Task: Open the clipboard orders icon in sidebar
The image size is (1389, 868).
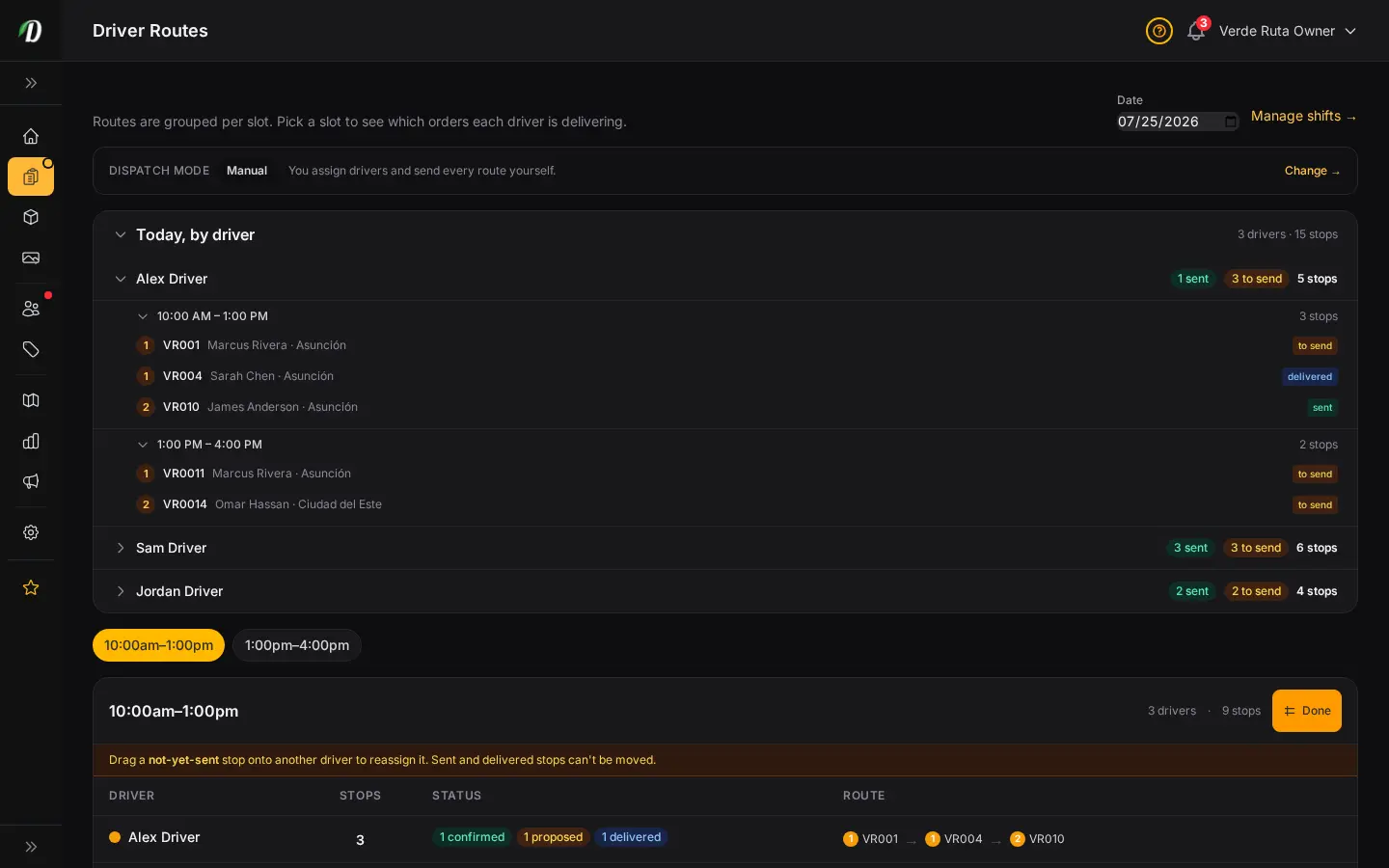Action: coord(31,176)
